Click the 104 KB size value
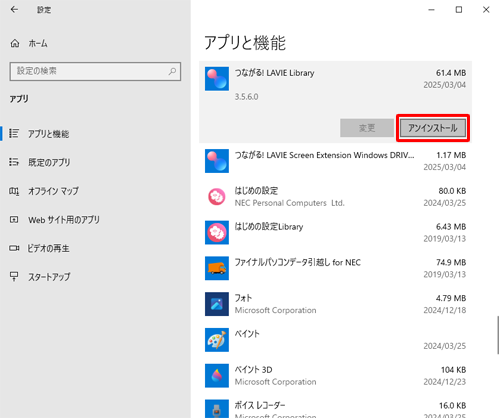 point(453,370)
